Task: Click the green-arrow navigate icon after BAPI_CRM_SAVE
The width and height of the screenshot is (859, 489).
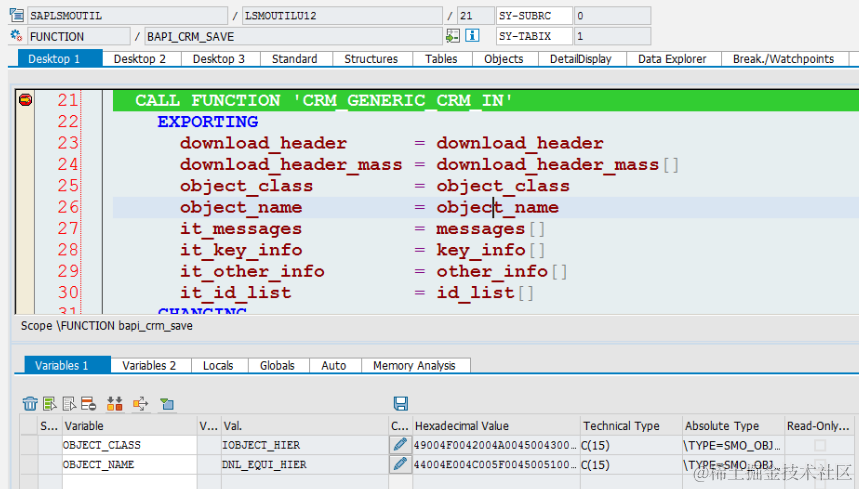Action: click(x=453, y=36)
